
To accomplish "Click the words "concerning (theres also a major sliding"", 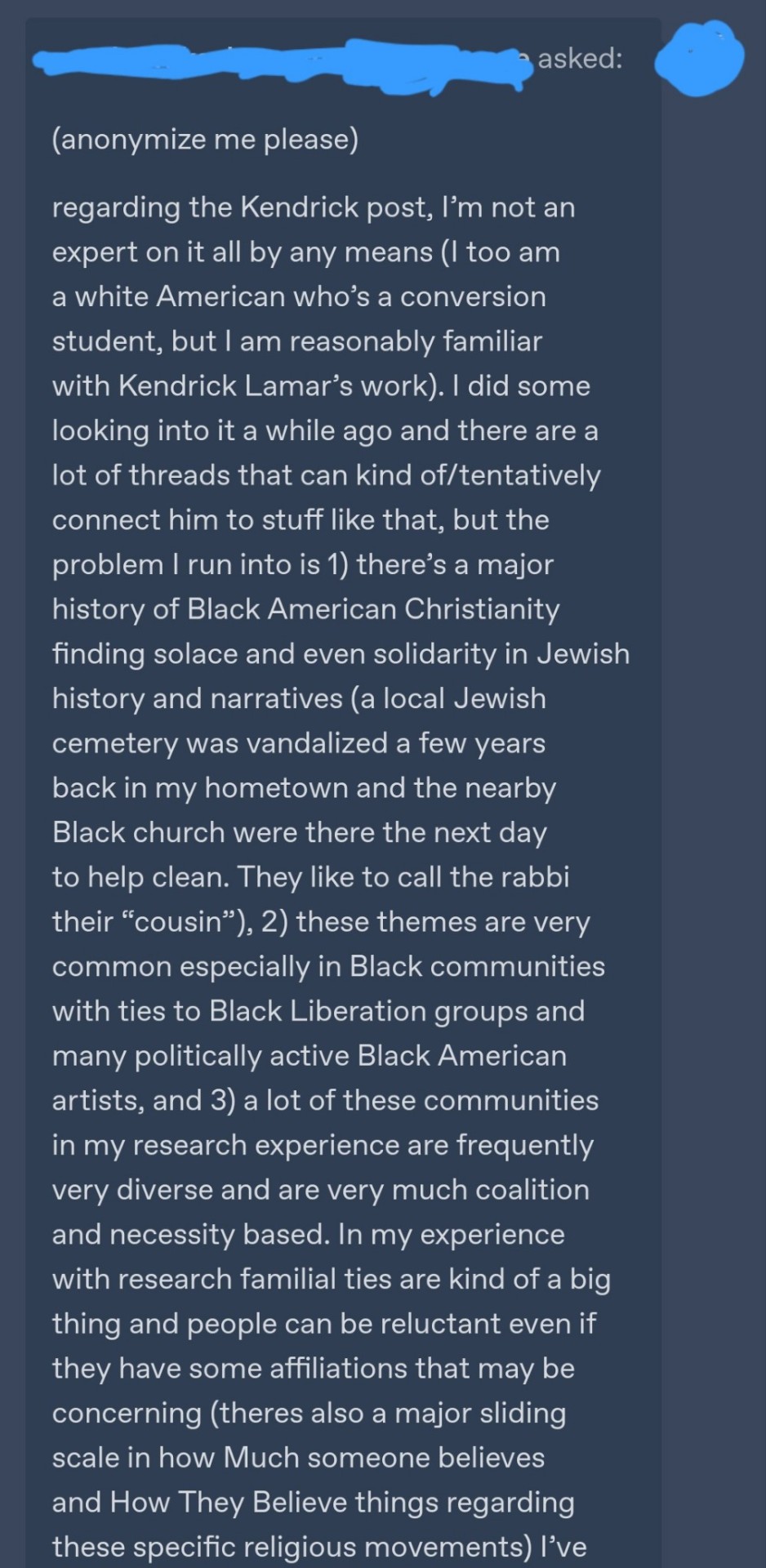I will (x=309, y=1413).
